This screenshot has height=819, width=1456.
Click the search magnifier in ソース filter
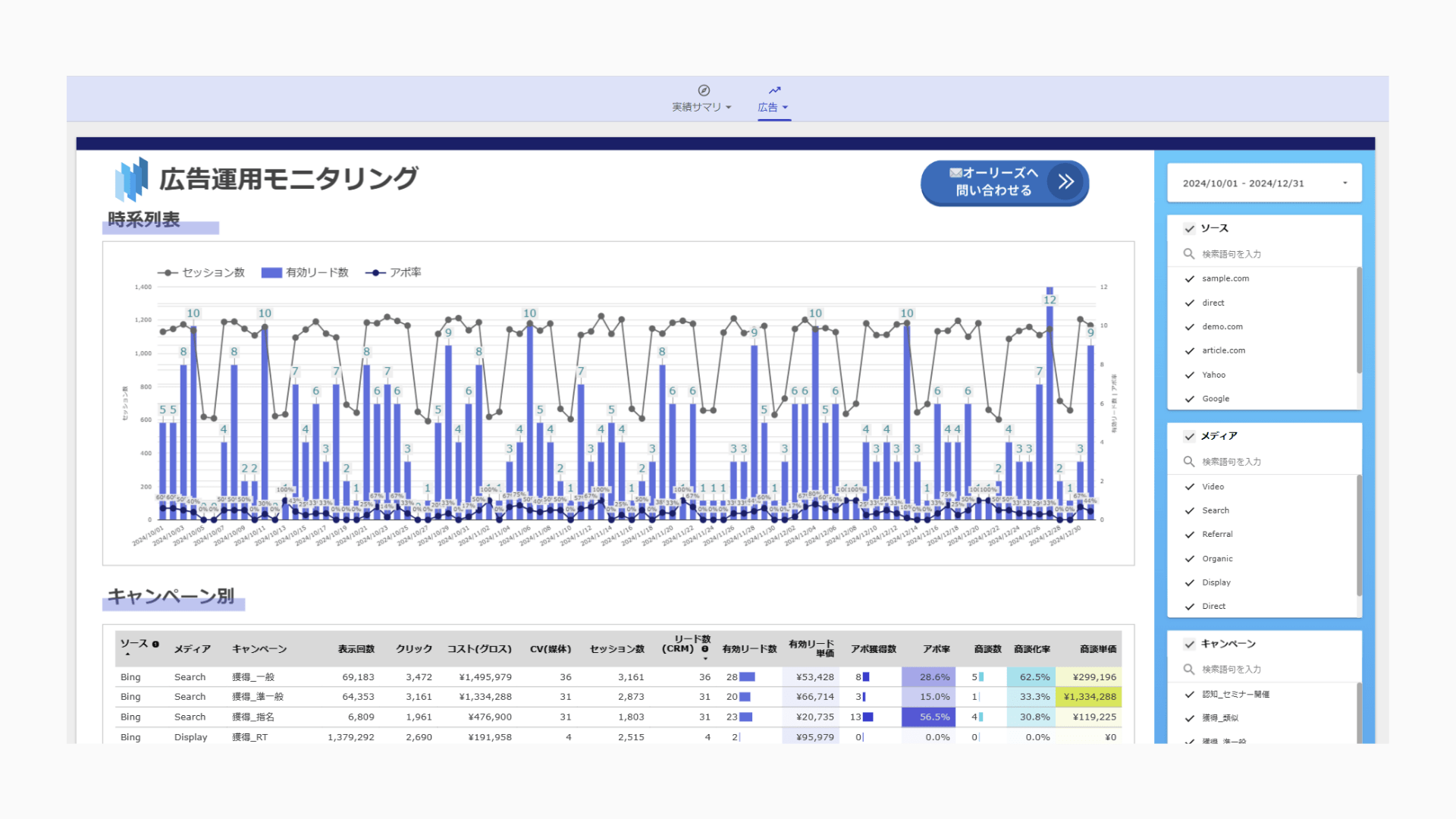point(1189,254)
